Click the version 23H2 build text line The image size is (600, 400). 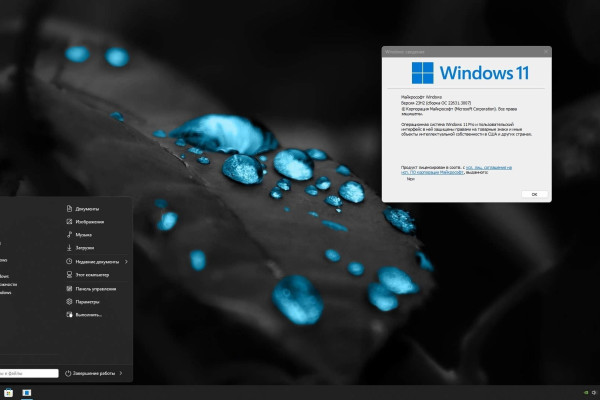(x=436, y=103)
